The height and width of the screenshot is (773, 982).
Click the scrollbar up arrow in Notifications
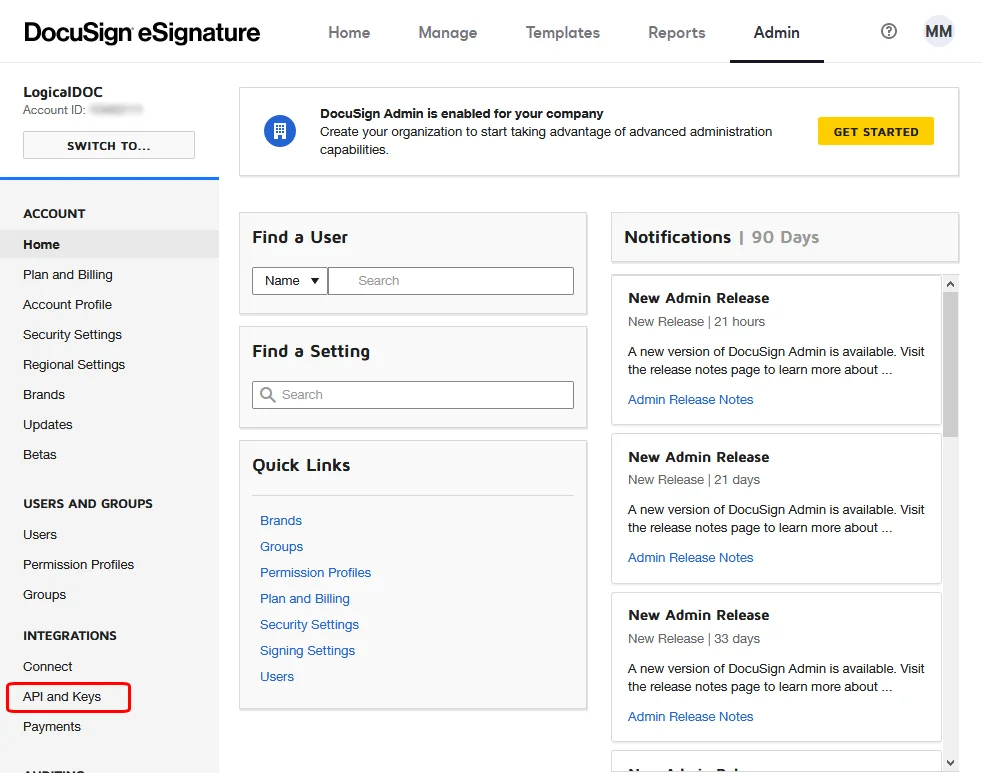coord(950,283)
